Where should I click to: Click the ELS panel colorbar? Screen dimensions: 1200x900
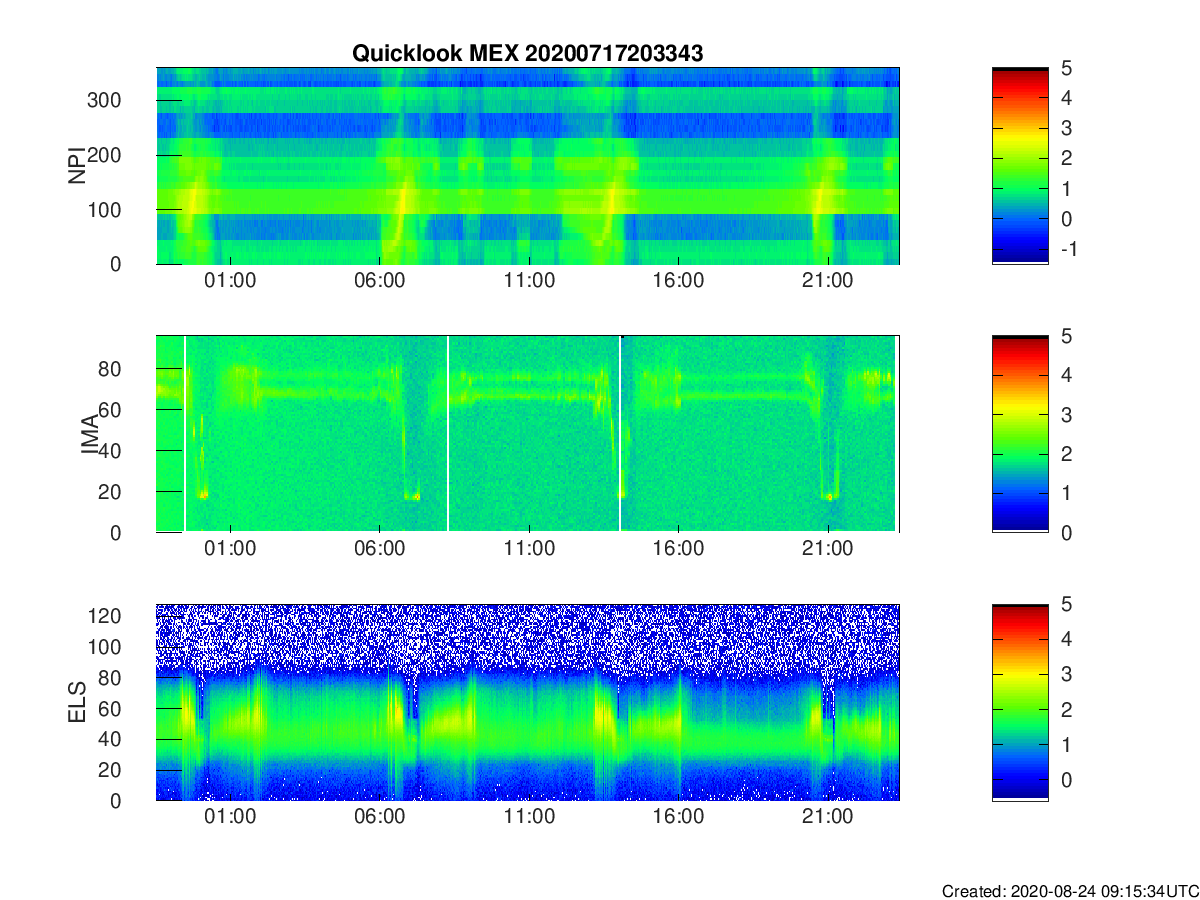click(x=1020, y=702)
